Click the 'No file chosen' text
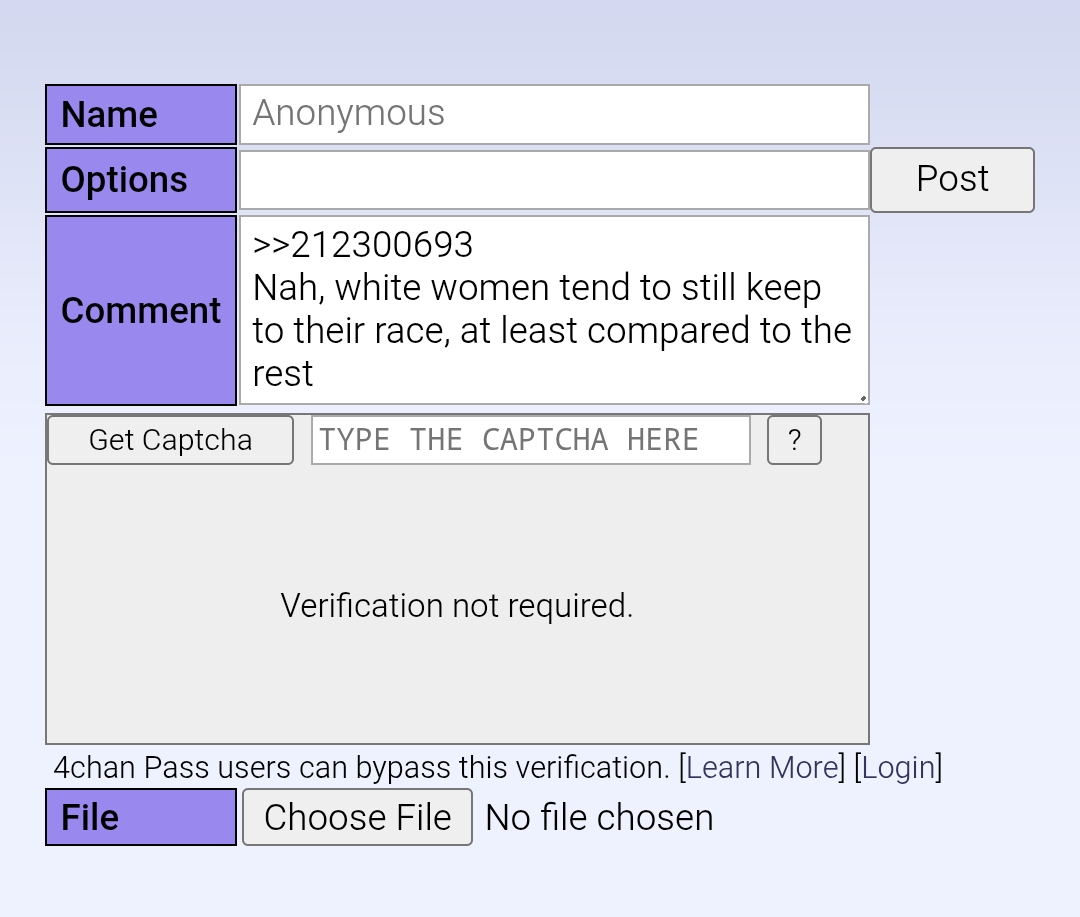This screenshot has height=917, width=1080. pos(599,818)
